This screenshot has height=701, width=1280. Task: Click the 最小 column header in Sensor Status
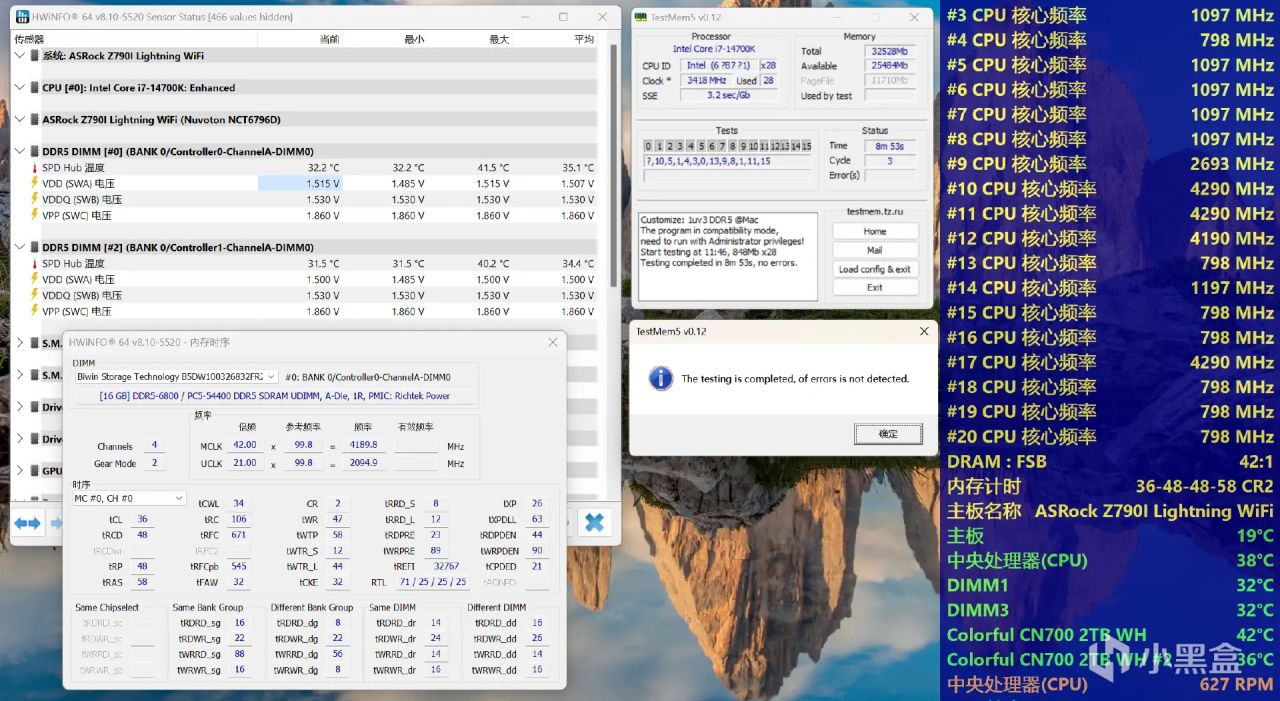(x=414, y=39)
